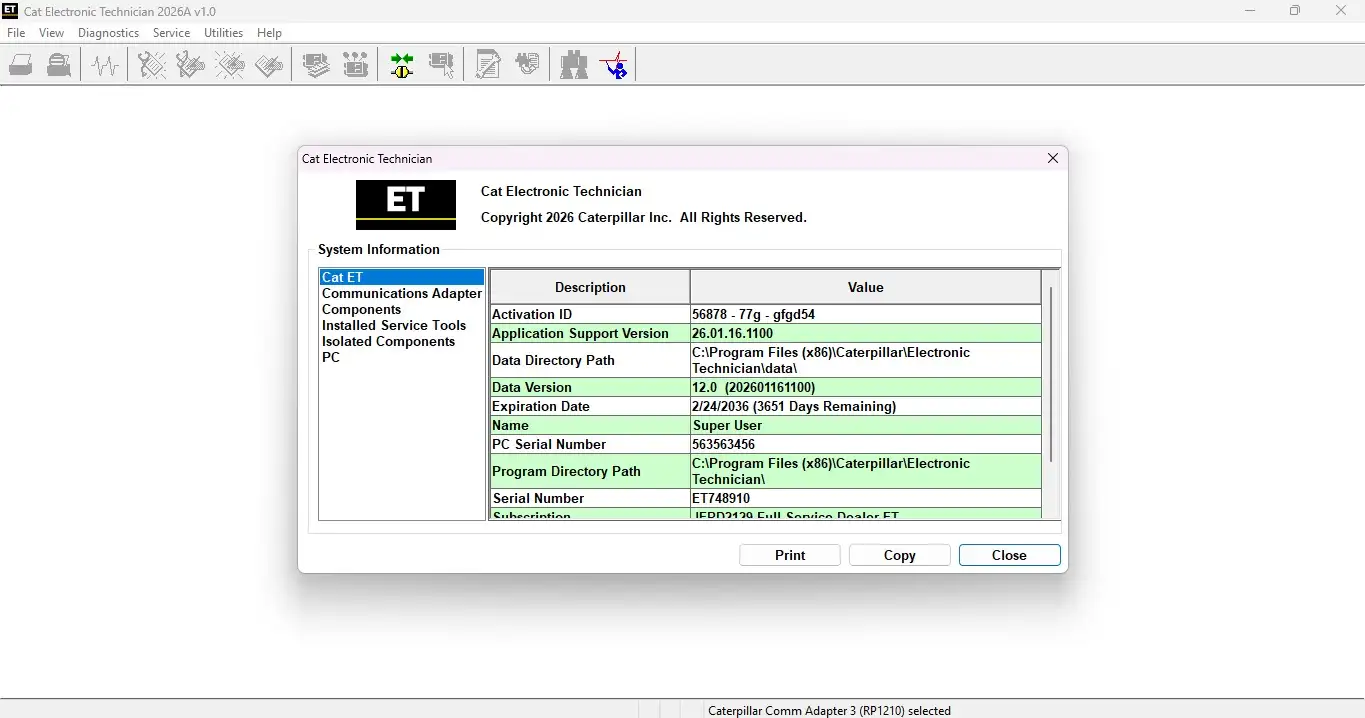Image resolution: width=1365 pixels, height=718 pixels.
Task: Open print preview from the toolbar
Action: 59,65
